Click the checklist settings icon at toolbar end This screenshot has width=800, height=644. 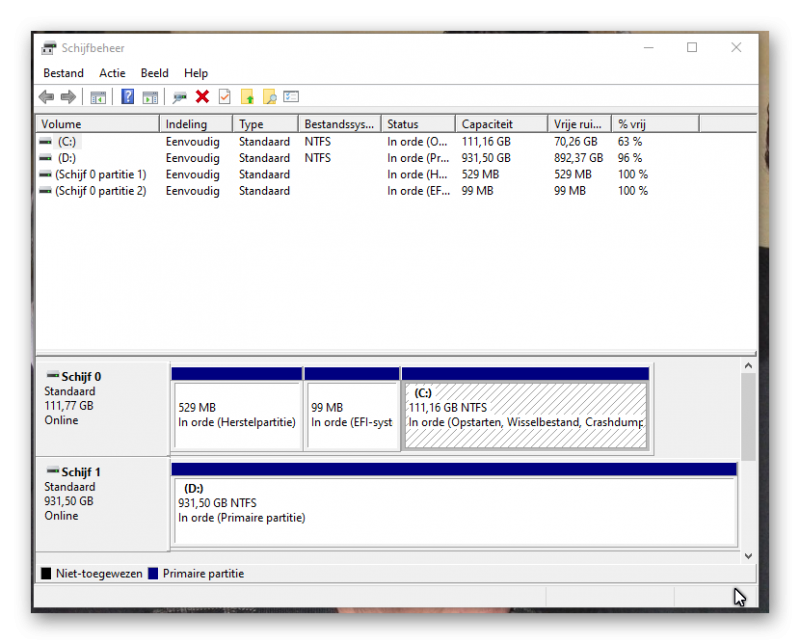click(291, 97)
